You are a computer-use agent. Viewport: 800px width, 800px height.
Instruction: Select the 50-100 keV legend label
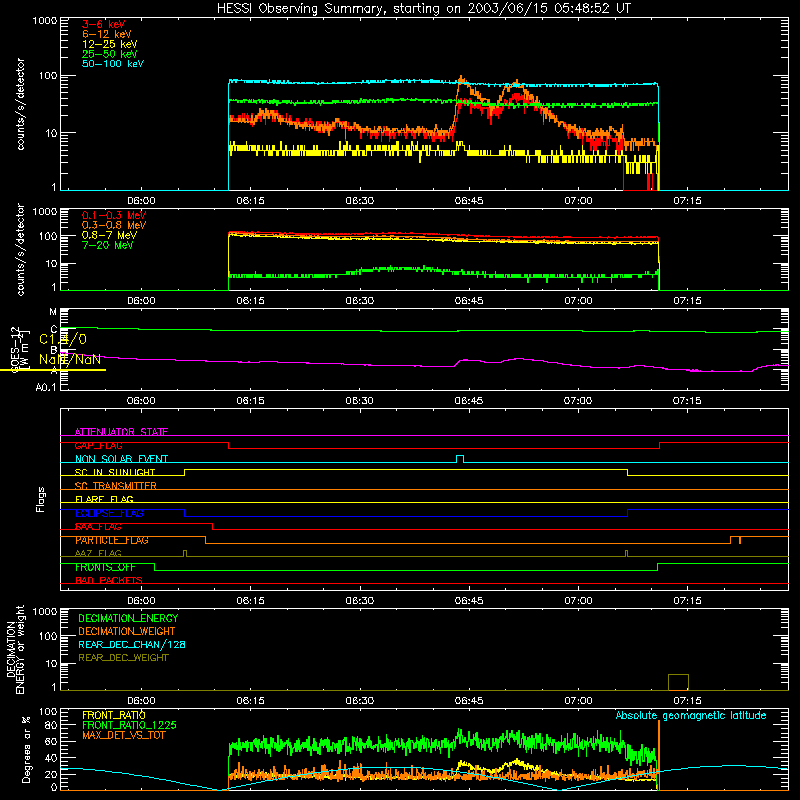coord(113,64)
